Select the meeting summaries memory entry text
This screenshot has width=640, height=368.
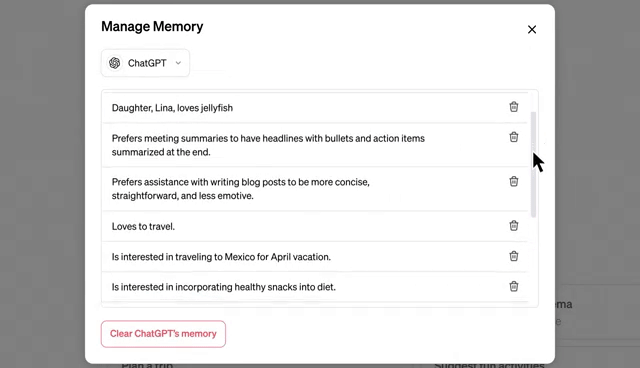click(x=268, y=145)
